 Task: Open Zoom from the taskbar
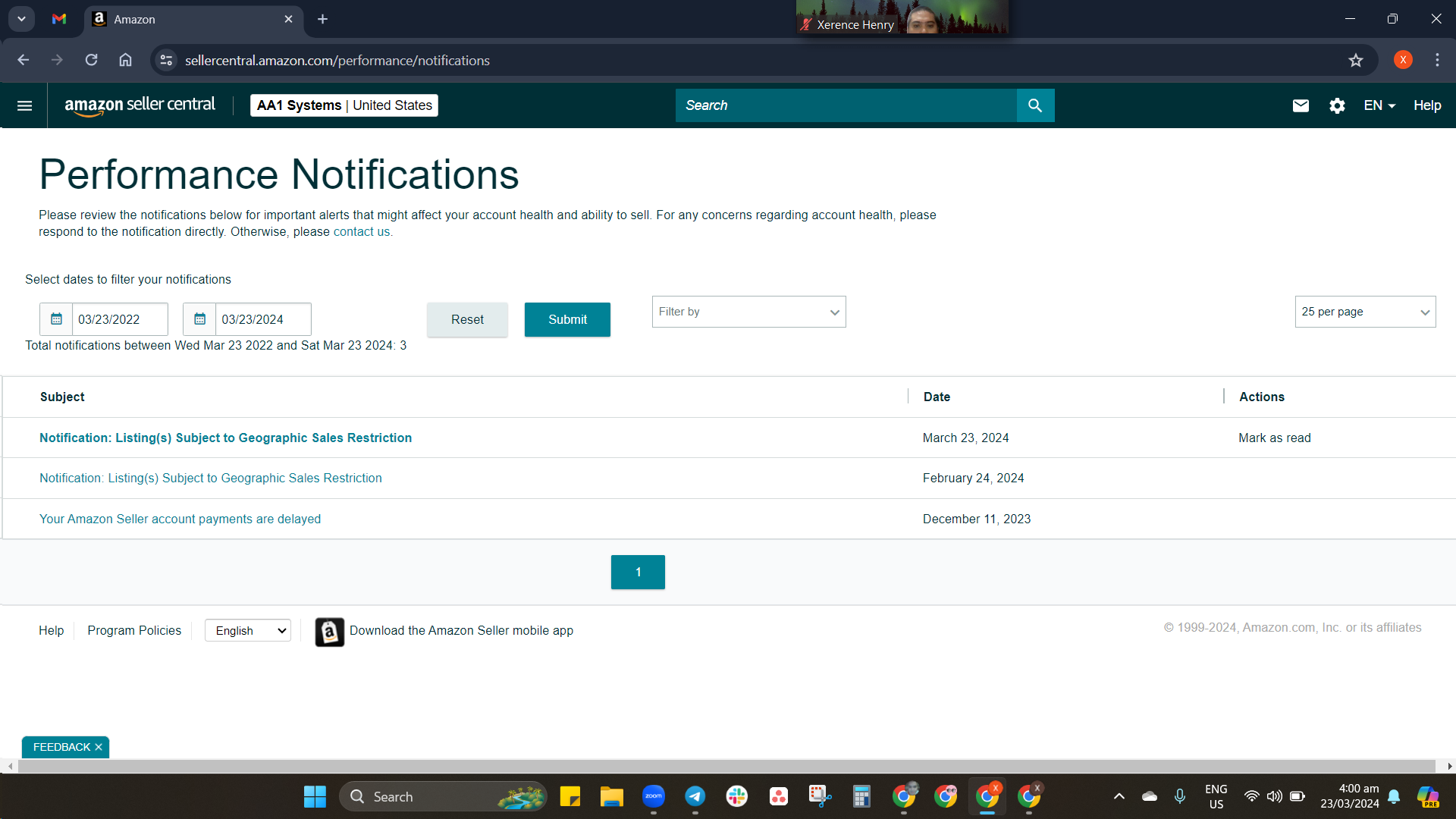pyautogui.click(x=653, y=796)
